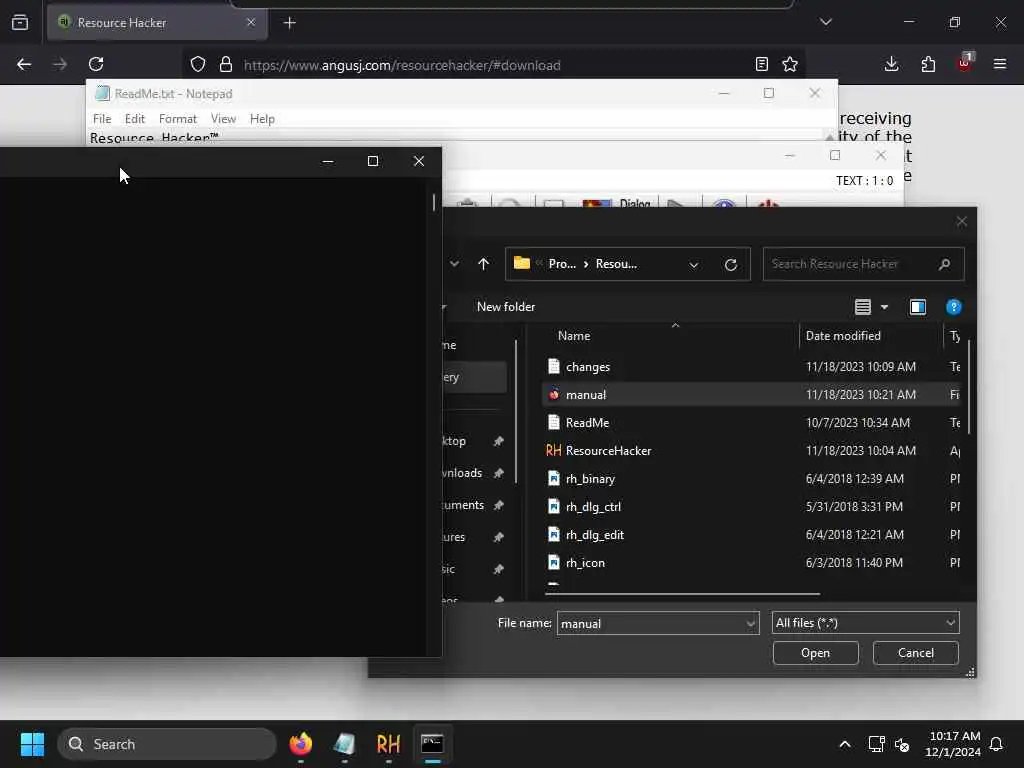The width and height of the screenshot is (1024, 768).
Task: Open notification center bell icon
Action: (x=996, y=744)
